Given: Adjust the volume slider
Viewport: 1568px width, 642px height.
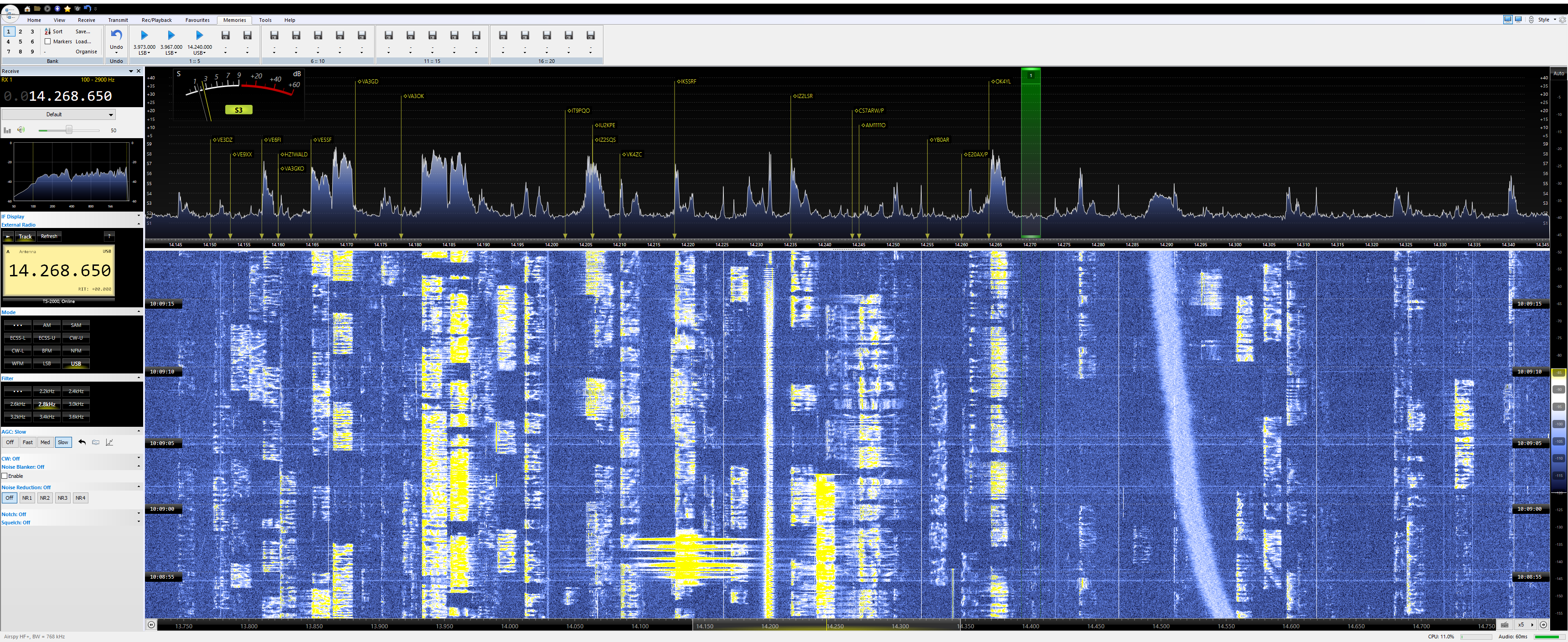Looking at the screenshot, I should [x=69, y=130].
